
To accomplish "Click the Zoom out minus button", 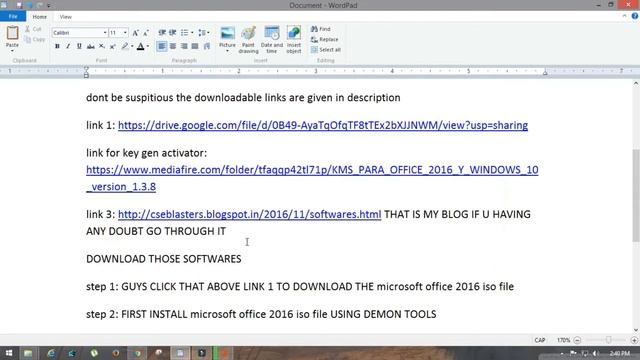I will pos(577,340).
